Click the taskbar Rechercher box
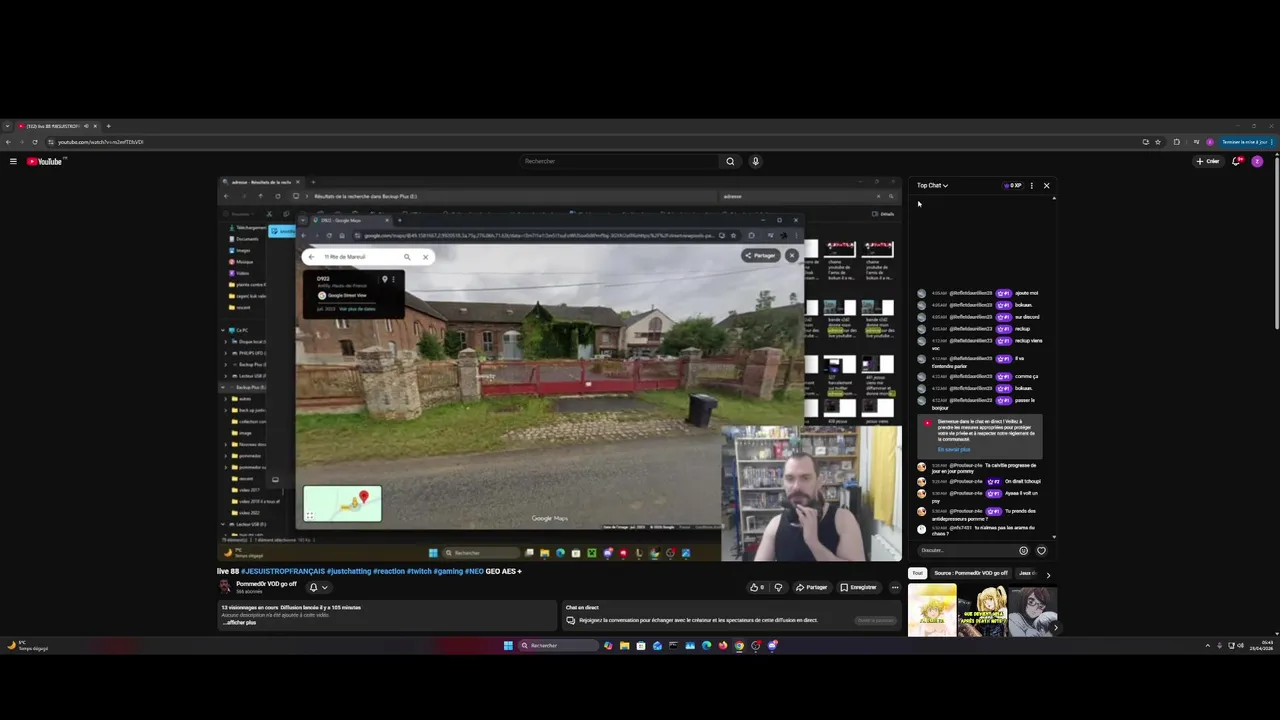The image size is (1280, 720). tap(557, 645)
